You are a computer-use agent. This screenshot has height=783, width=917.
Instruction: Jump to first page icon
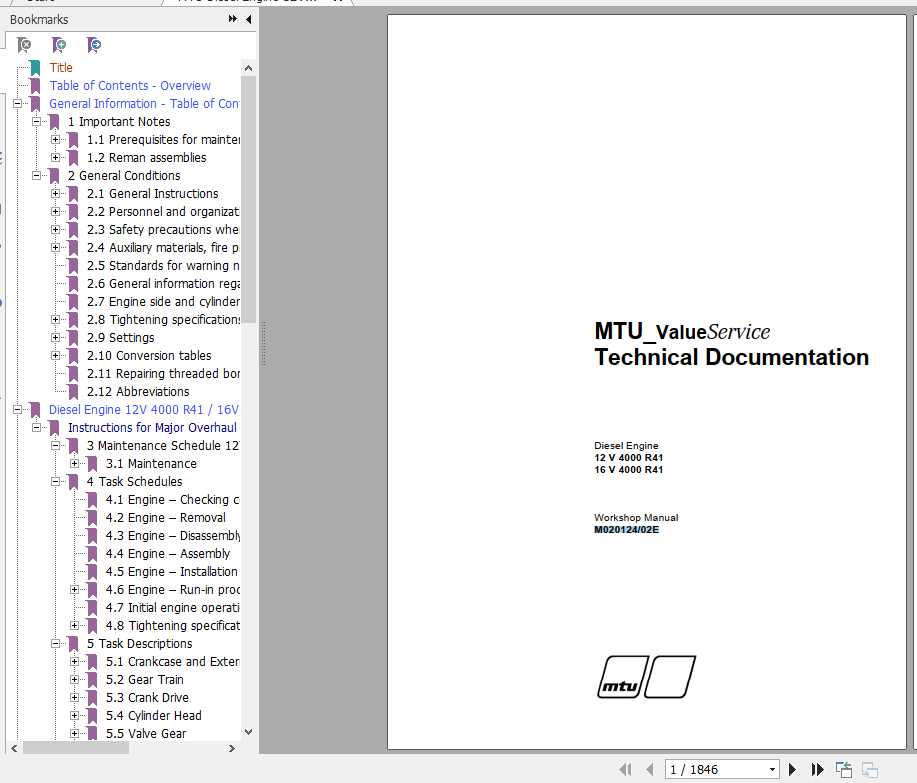pyautogui.click(x=626, y=769)
